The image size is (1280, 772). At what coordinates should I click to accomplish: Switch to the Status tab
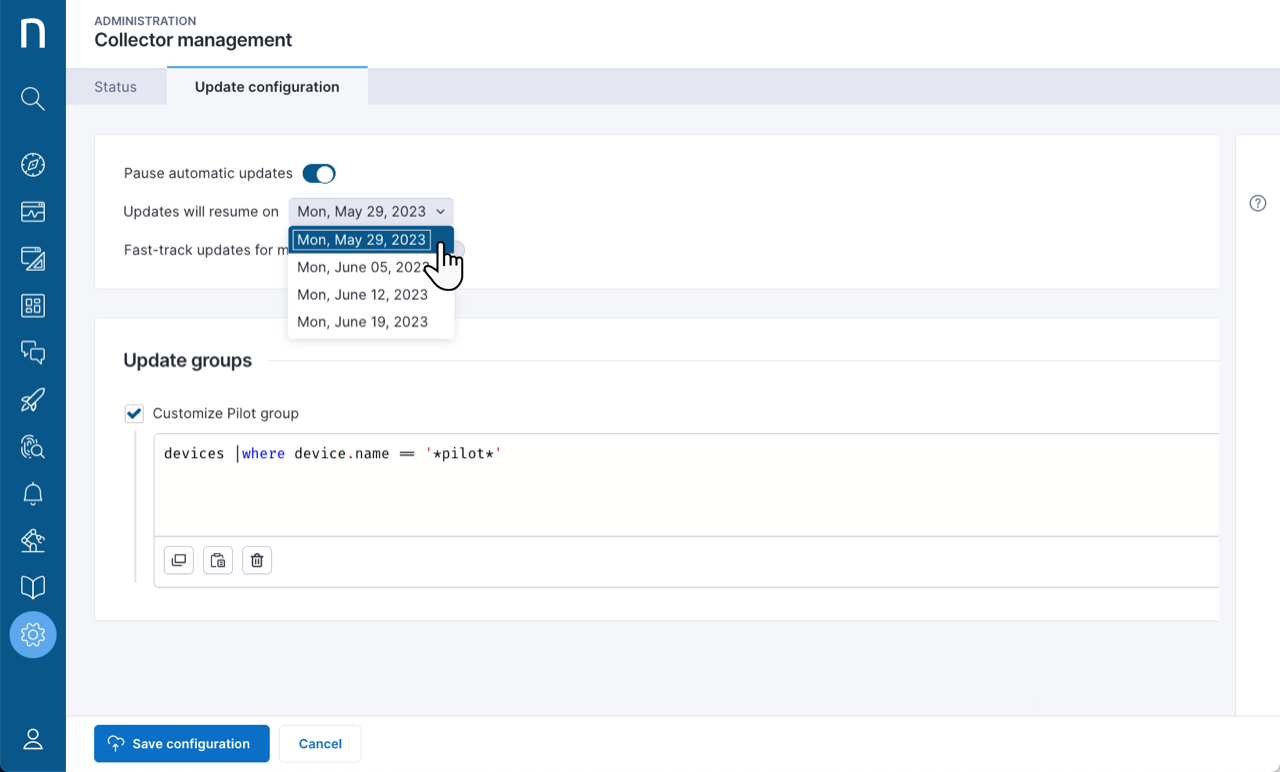[115, 87]
